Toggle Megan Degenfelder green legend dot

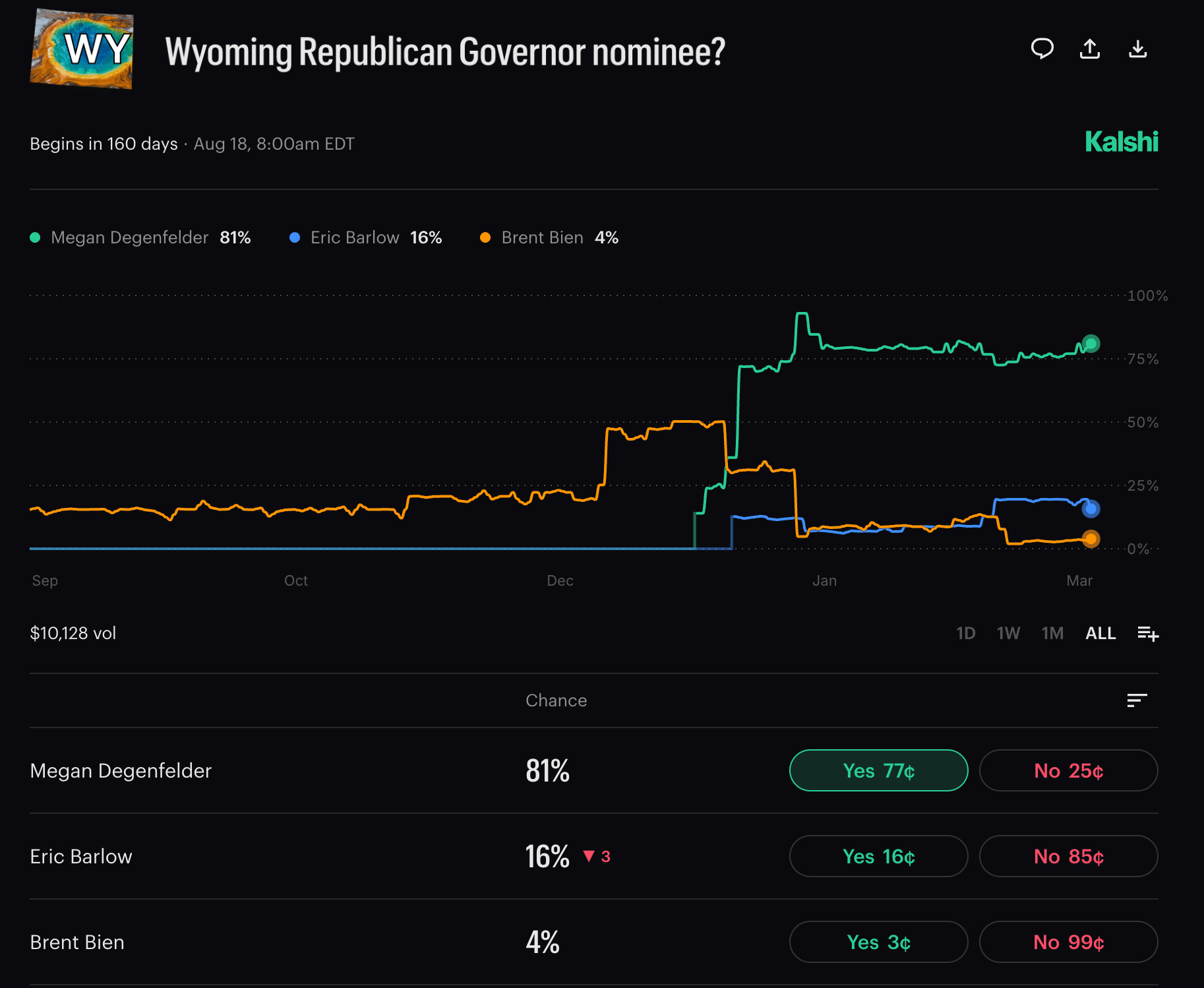[x=36, y=237]
